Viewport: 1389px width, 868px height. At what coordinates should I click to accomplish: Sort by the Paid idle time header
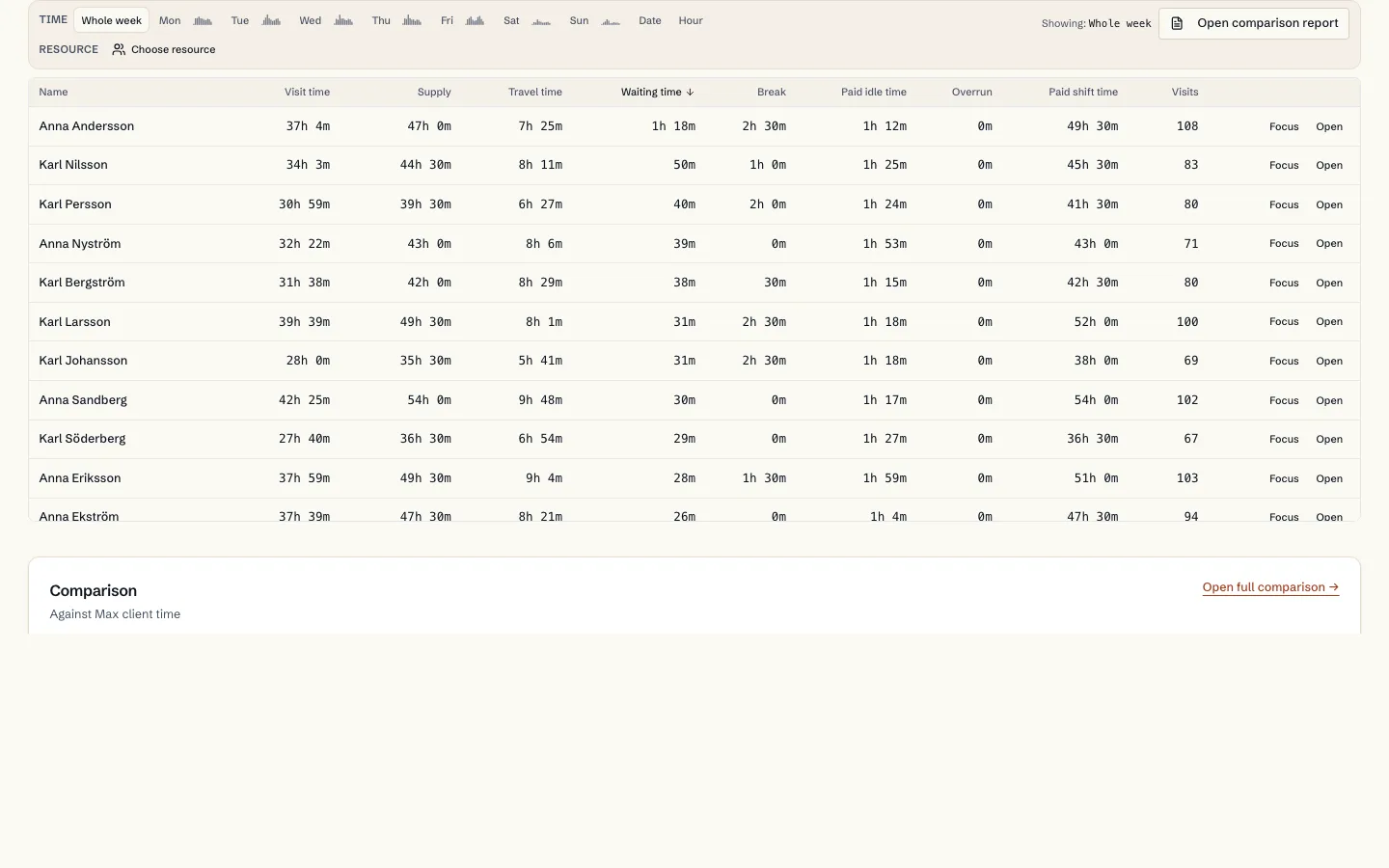[874, 93]
